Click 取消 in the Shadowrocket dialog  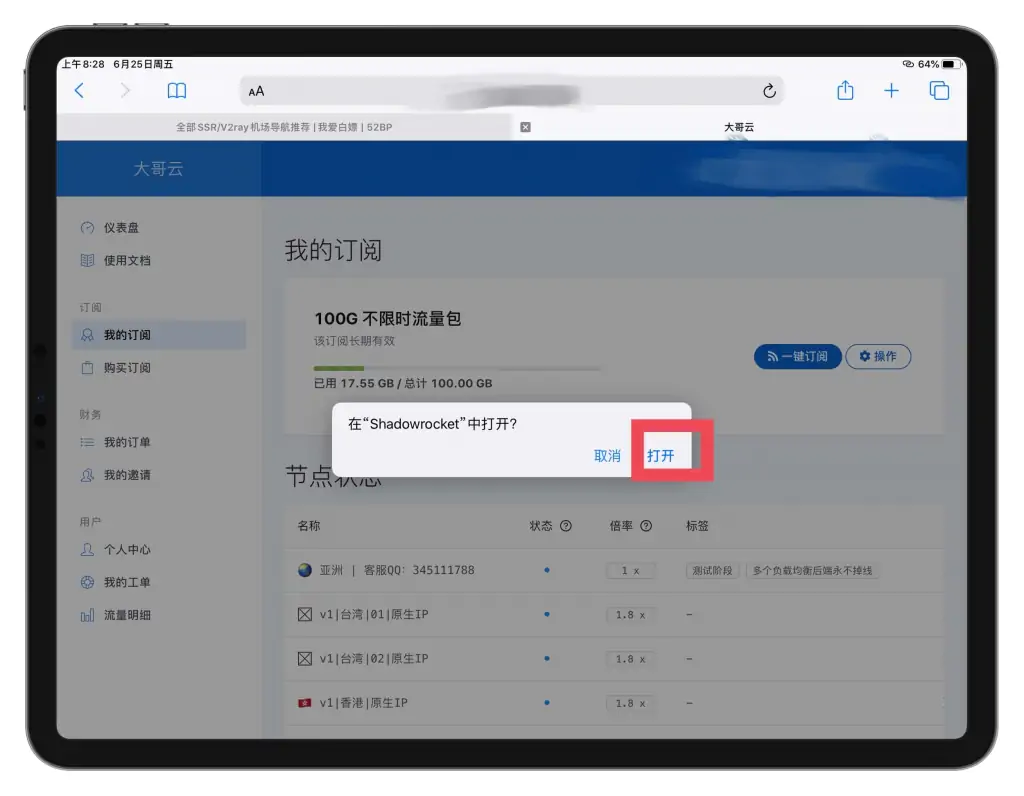click(x=607, y=456)
